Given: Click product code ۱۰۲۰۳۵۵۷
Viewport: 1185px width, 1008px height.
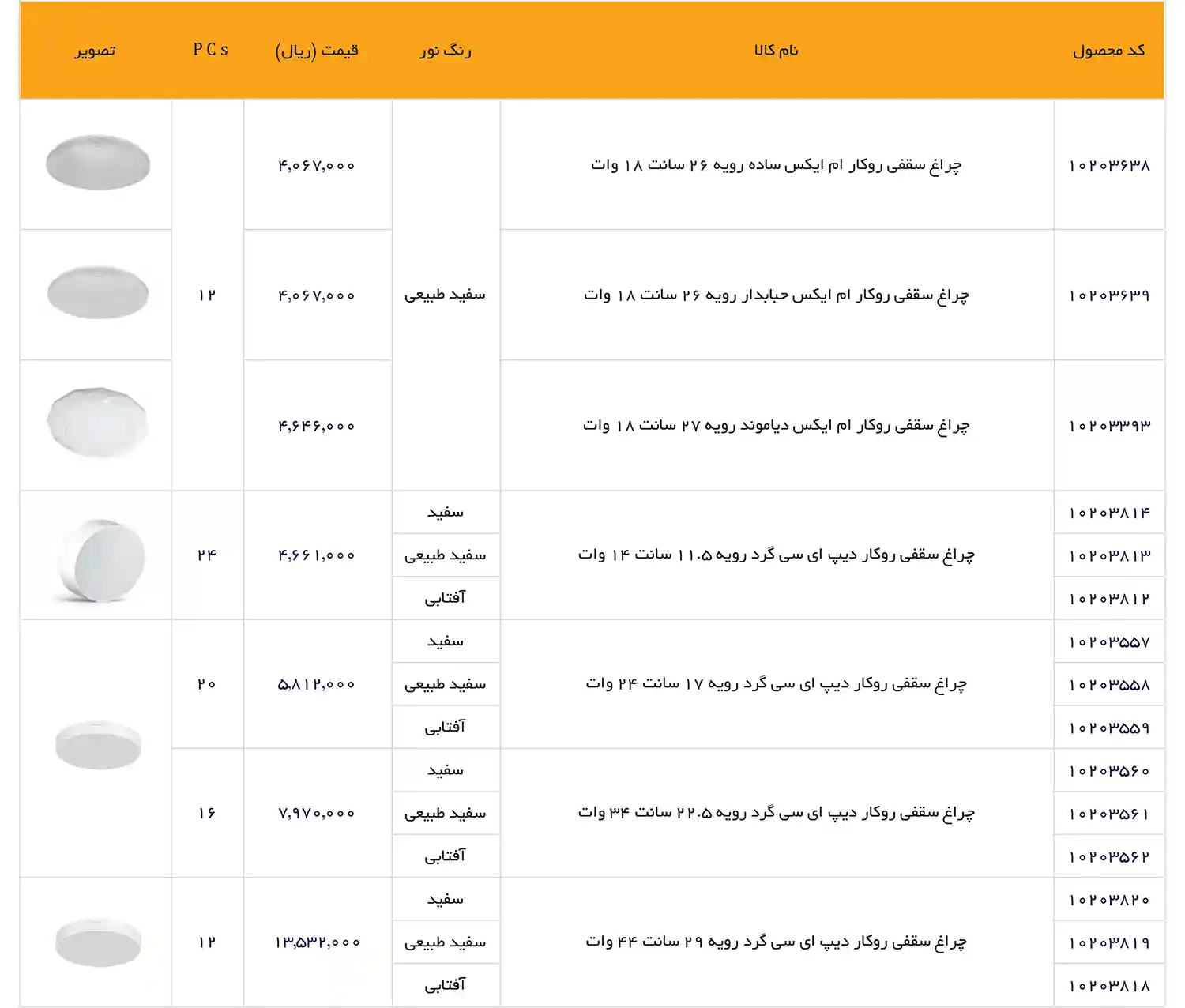Looking at the screenshot, I should 1109,641.
